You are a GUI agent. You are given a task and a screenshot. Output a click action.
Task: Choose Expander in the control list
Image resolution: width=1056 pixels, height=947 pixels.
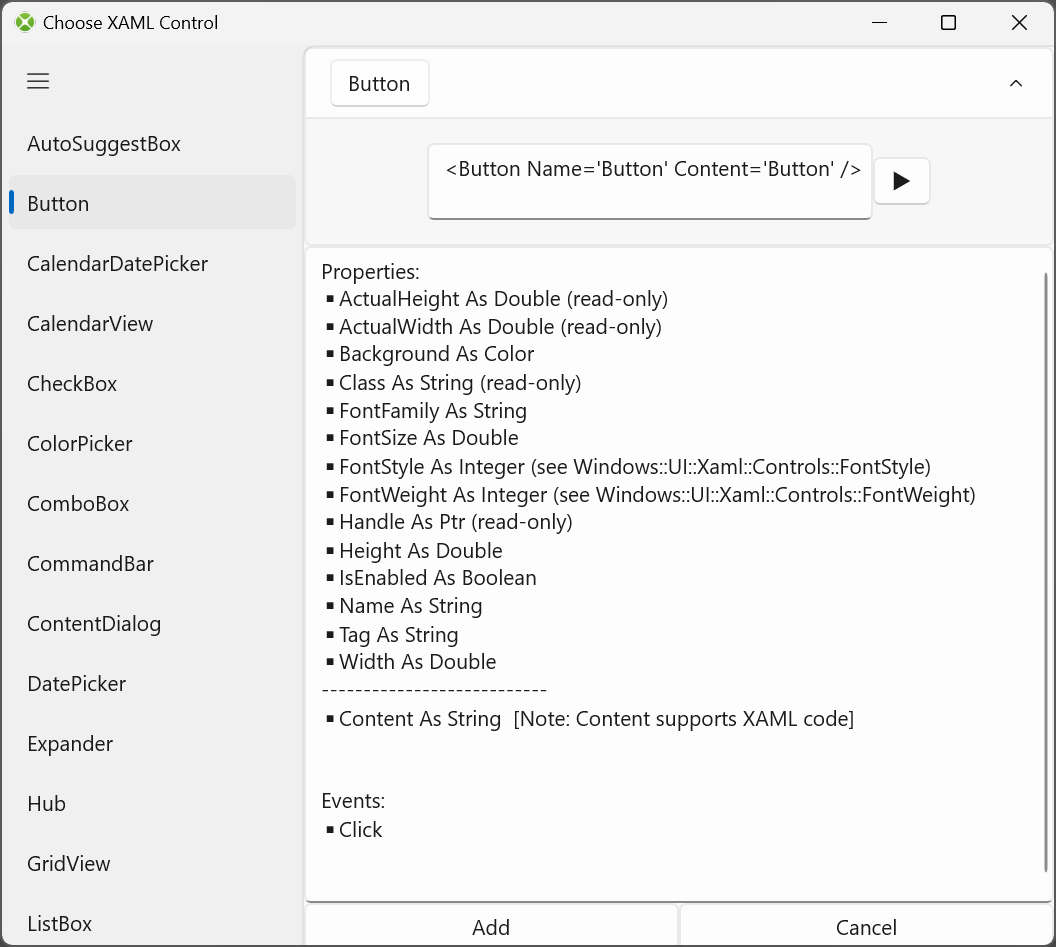point(70,744)
